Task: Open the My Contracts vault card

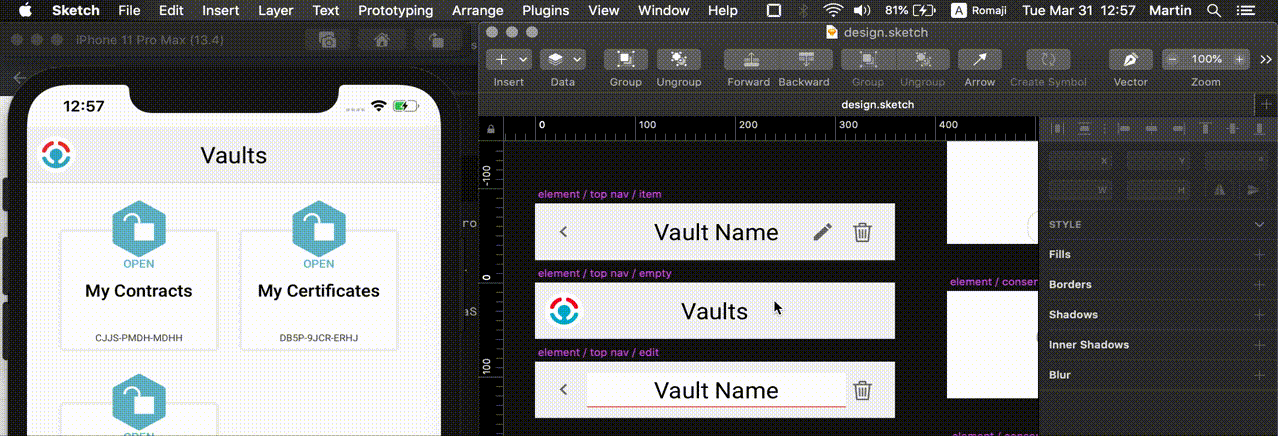Action: [139, 290]
